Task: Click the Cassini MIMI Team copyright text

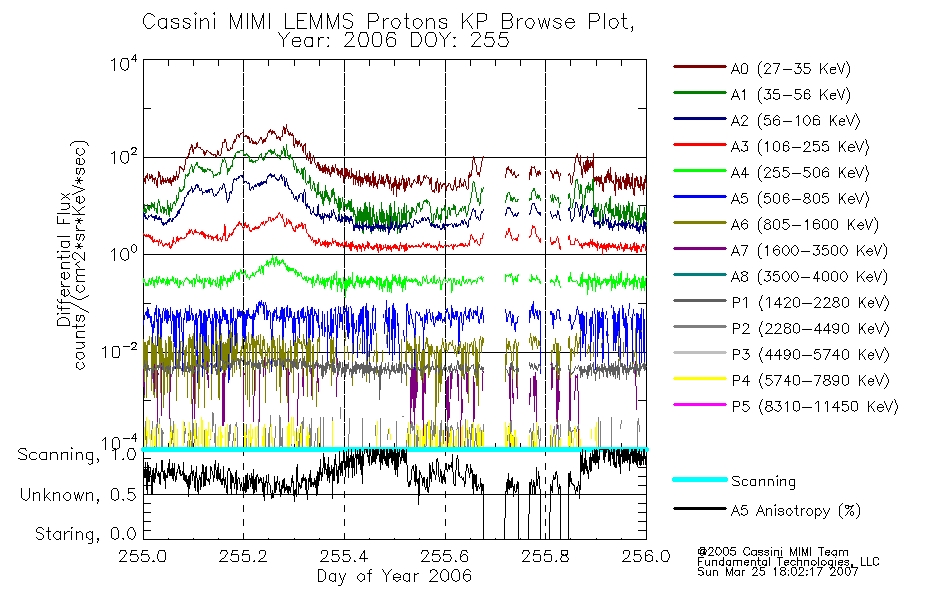Action: [772, 552]
